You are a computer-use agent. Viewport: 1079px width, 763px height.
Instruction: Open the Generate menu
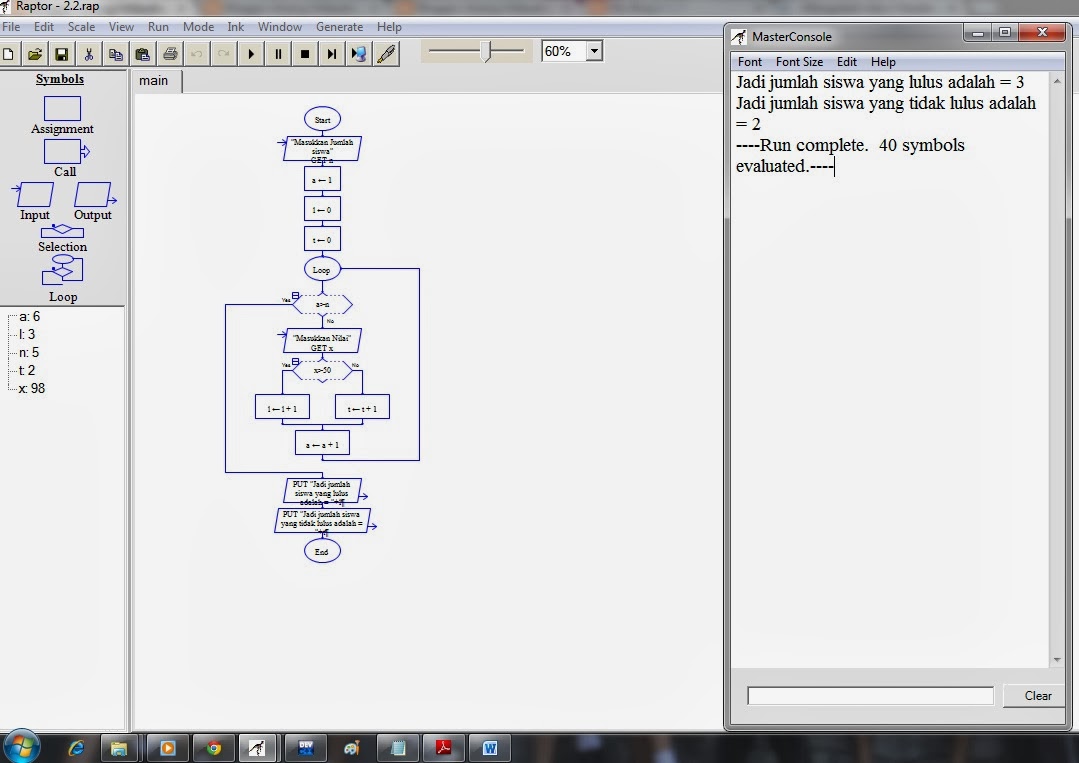click(x=339, y=27)
